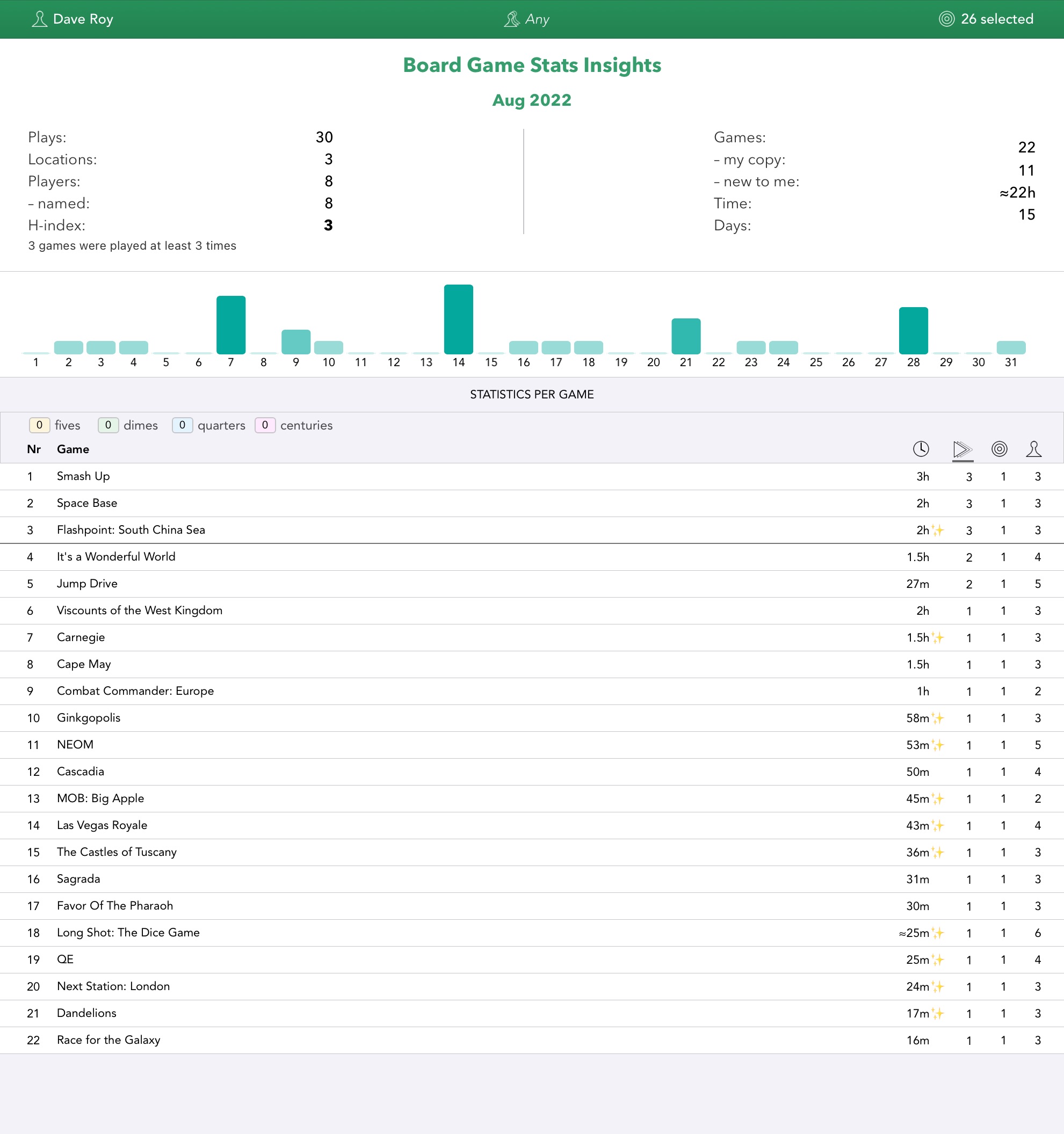Click the sparkle icon on Flashpoint row
This screenshot has height=1134, width=1064.
[x=938, y=530]
